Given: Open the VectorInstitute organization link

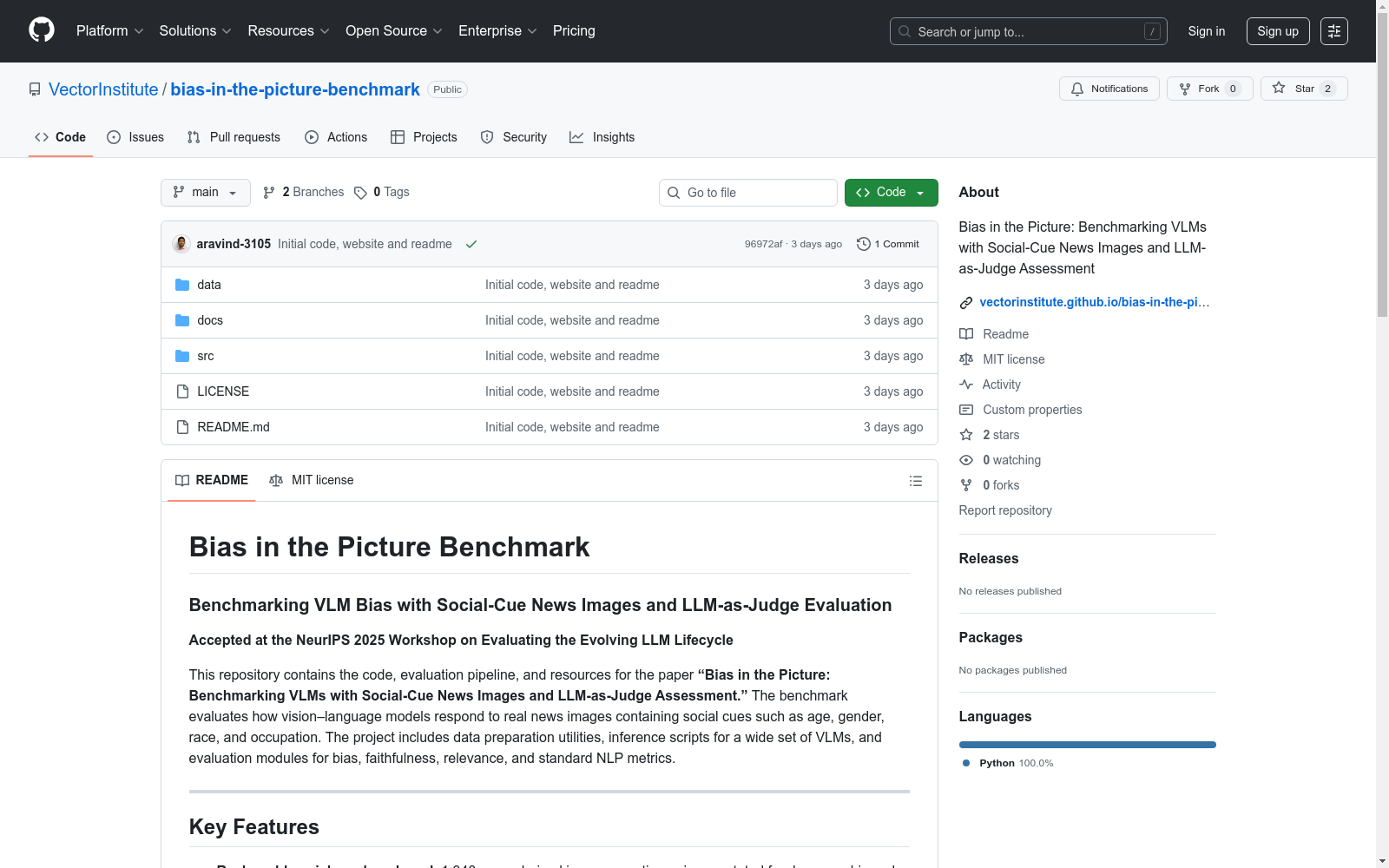Looking at the screenshot, I should (x=103, y=89).
